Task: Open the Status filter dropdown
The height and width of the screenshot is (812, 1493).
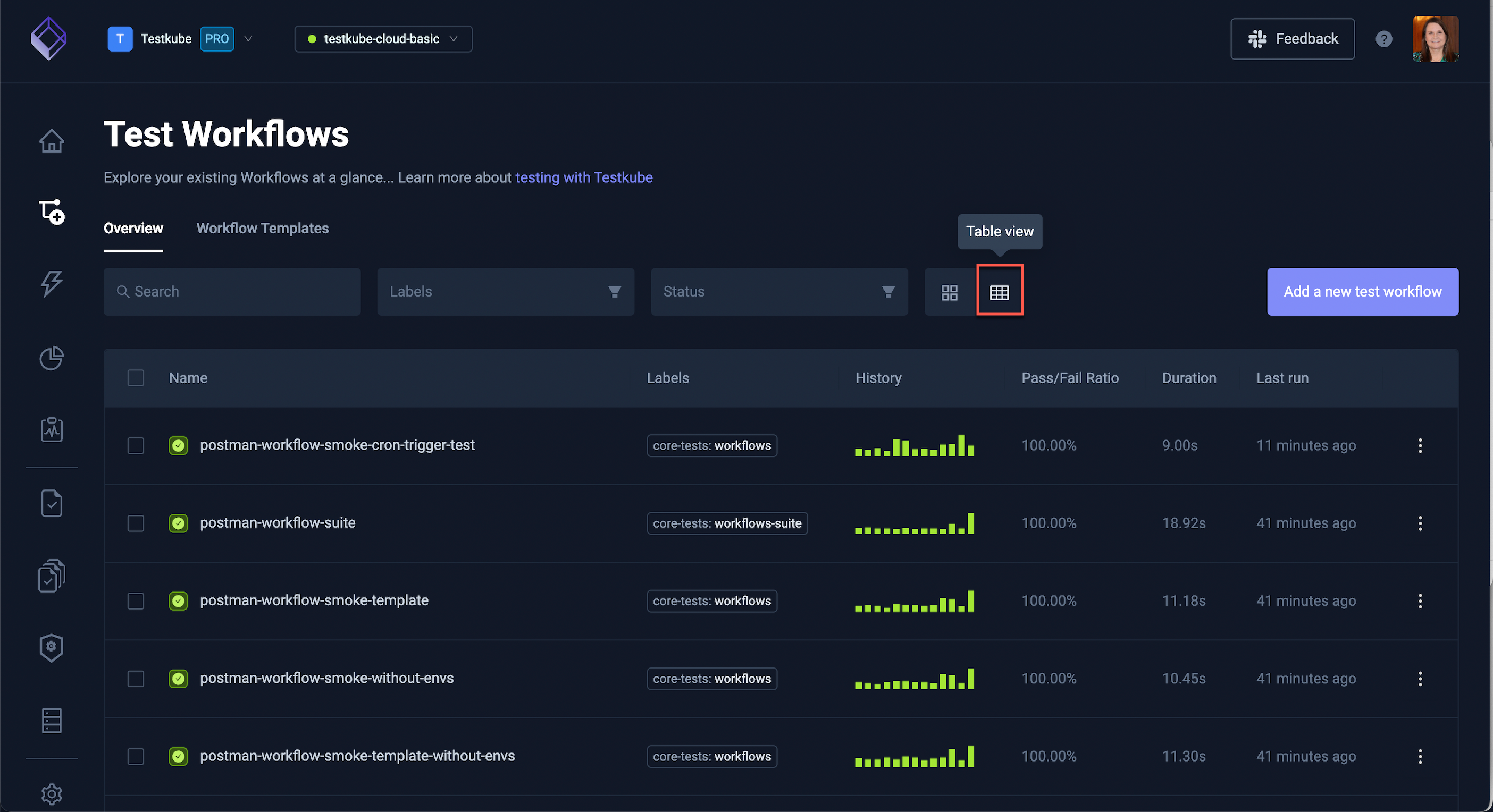Action: point(779,291)
